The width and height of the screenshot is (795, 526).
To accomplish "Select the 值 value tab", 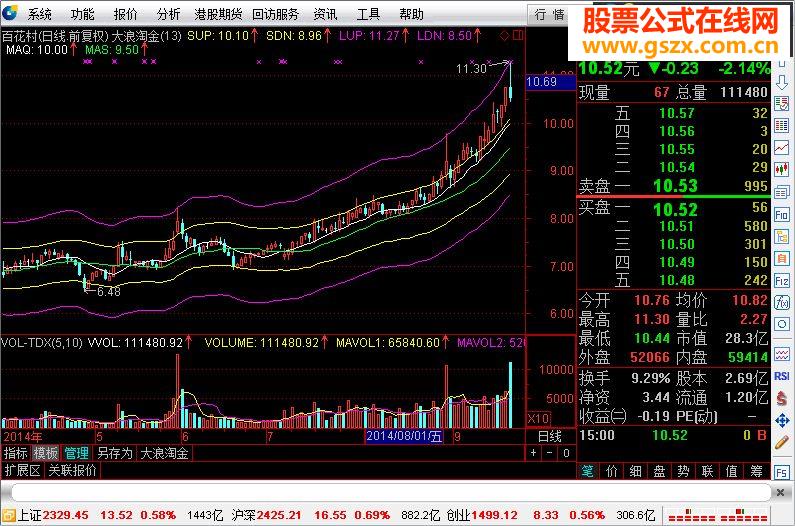I will point(732,471).
